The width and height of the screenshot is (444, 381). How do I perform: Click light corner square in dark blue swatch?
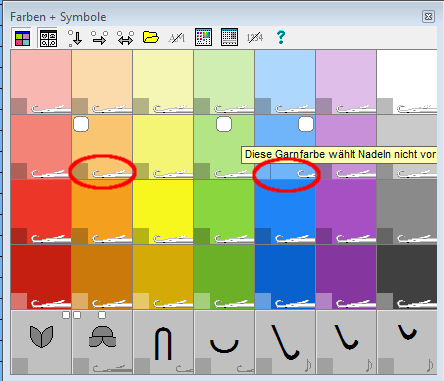point(263,301)
